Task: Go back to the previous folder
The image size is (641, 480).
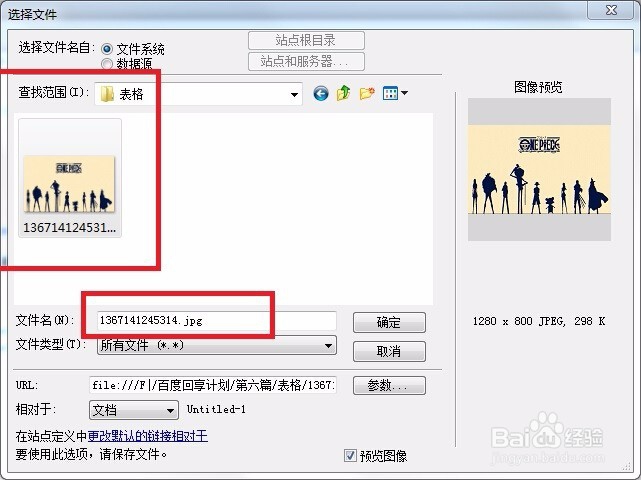Action: click(x=320, y=94)
